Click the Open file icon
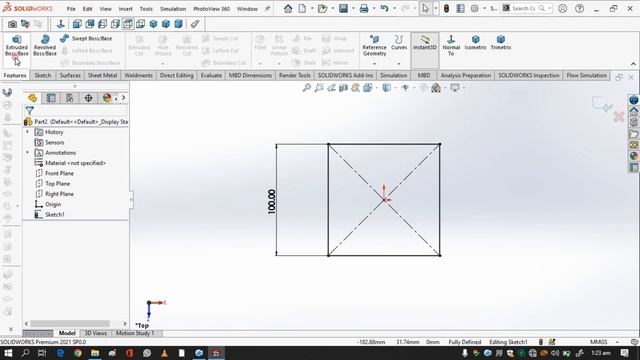The image size is (640, 360). tap(322, 9)
